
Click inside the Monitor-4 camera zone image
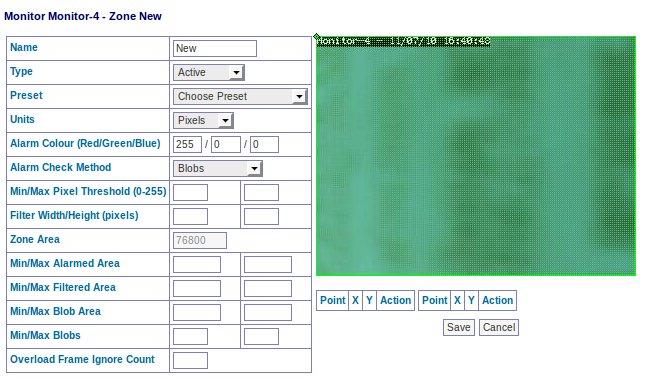[476, 156]
